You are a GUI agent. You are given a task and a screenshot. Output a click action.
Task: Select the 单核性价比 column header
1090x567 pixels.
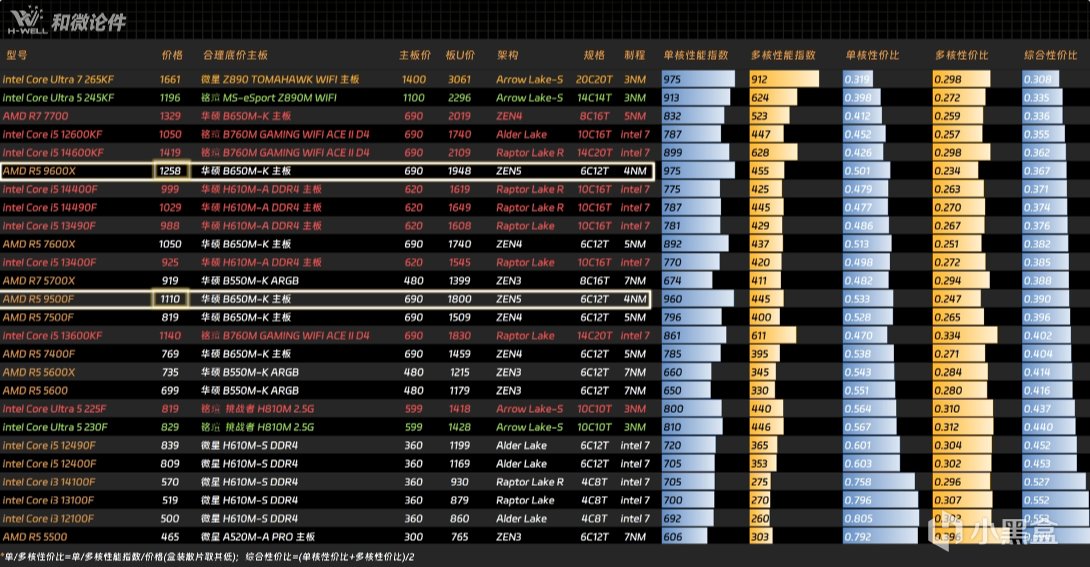872,55
